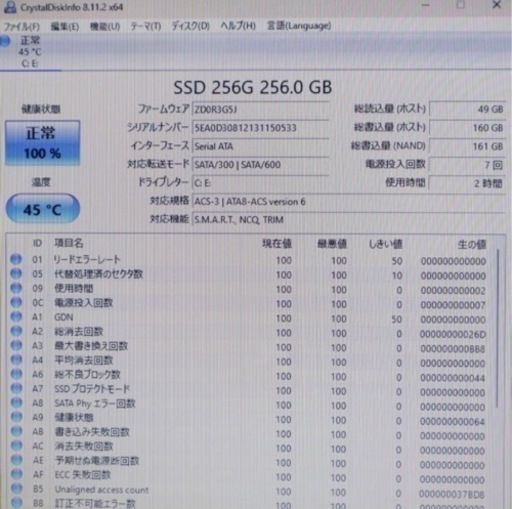Select the Unaligned access count attribute name
The height and width of the screenshot is (509, 512).
tap(102, 490)
